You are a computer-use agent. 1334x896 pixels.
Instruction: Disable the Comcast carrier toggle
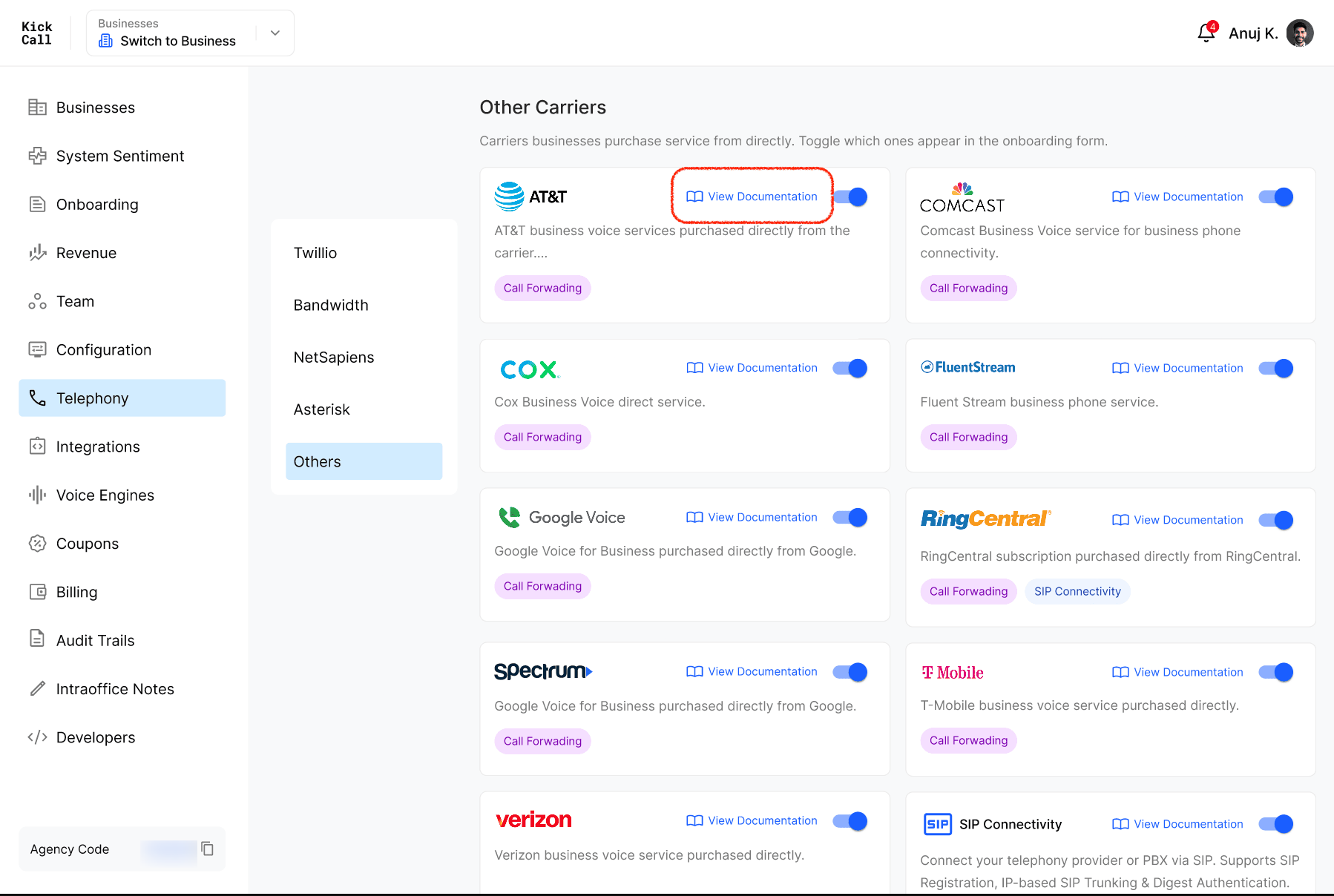(x=1276, y=197)
